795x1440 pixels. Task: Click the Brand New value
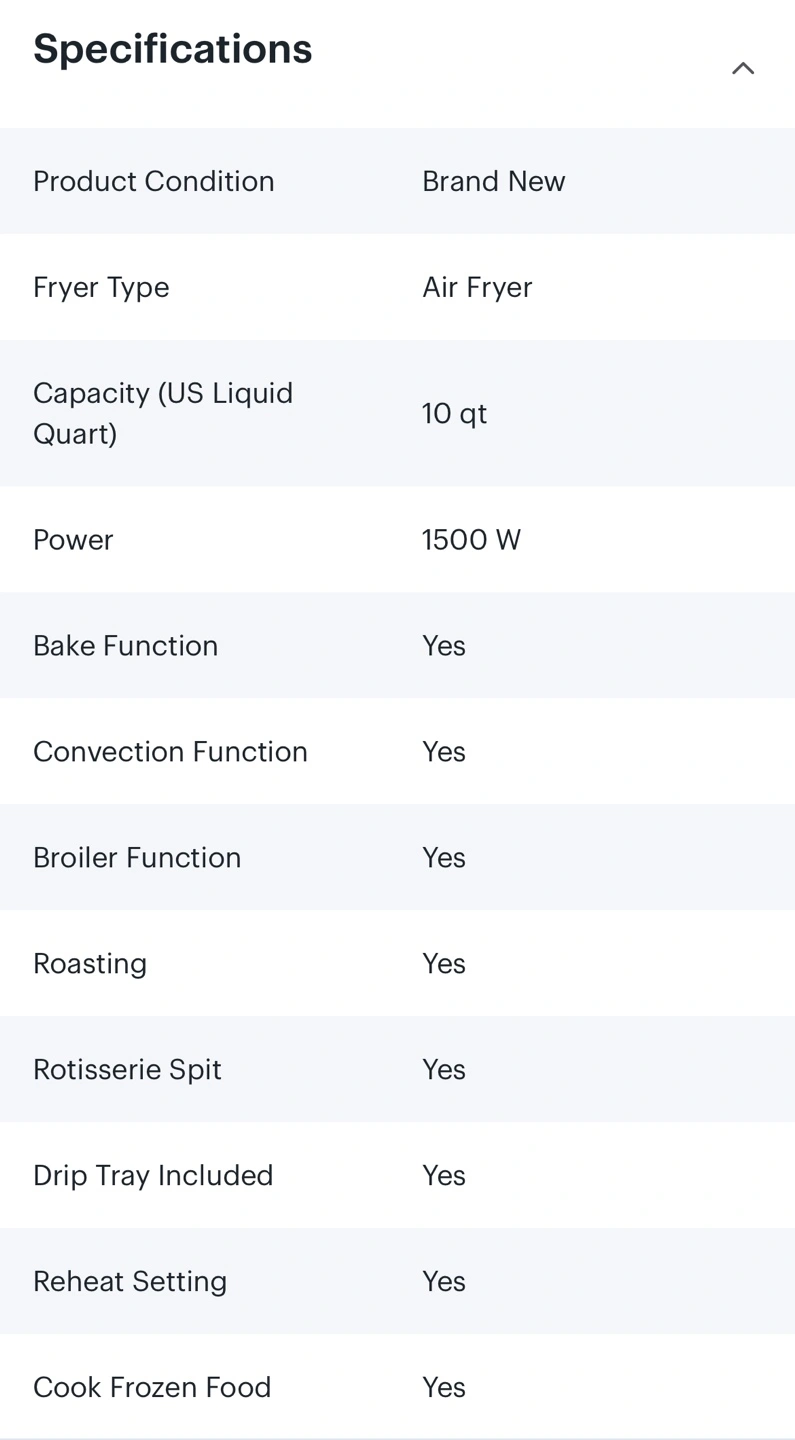pos(493,181)
